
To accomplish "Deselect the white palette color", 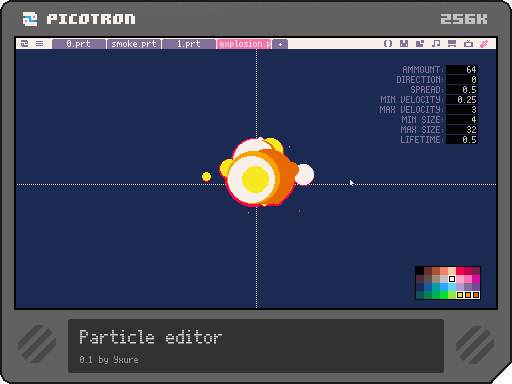I will pyautogui.click(x=452, y=279).
